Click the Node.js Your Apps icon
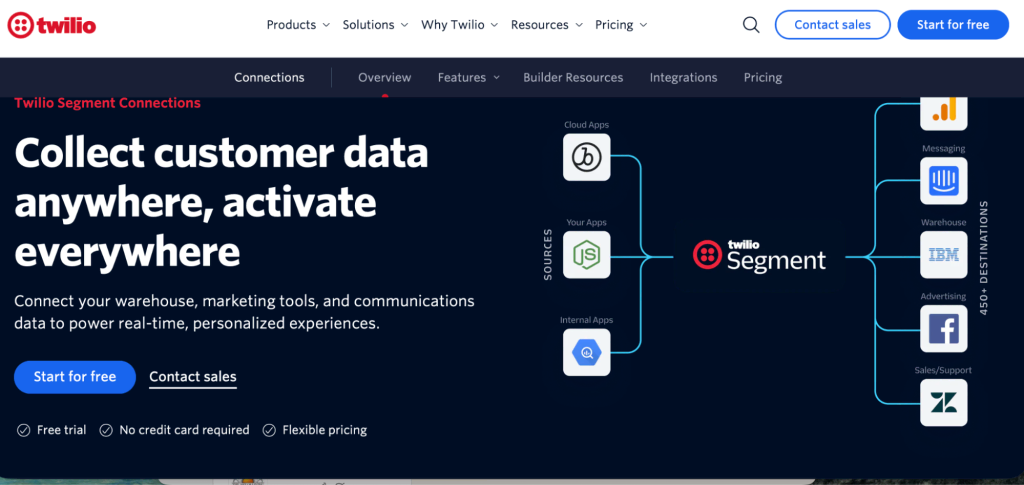This screenshot has height=485, width=1024. (x=586, y=255)
